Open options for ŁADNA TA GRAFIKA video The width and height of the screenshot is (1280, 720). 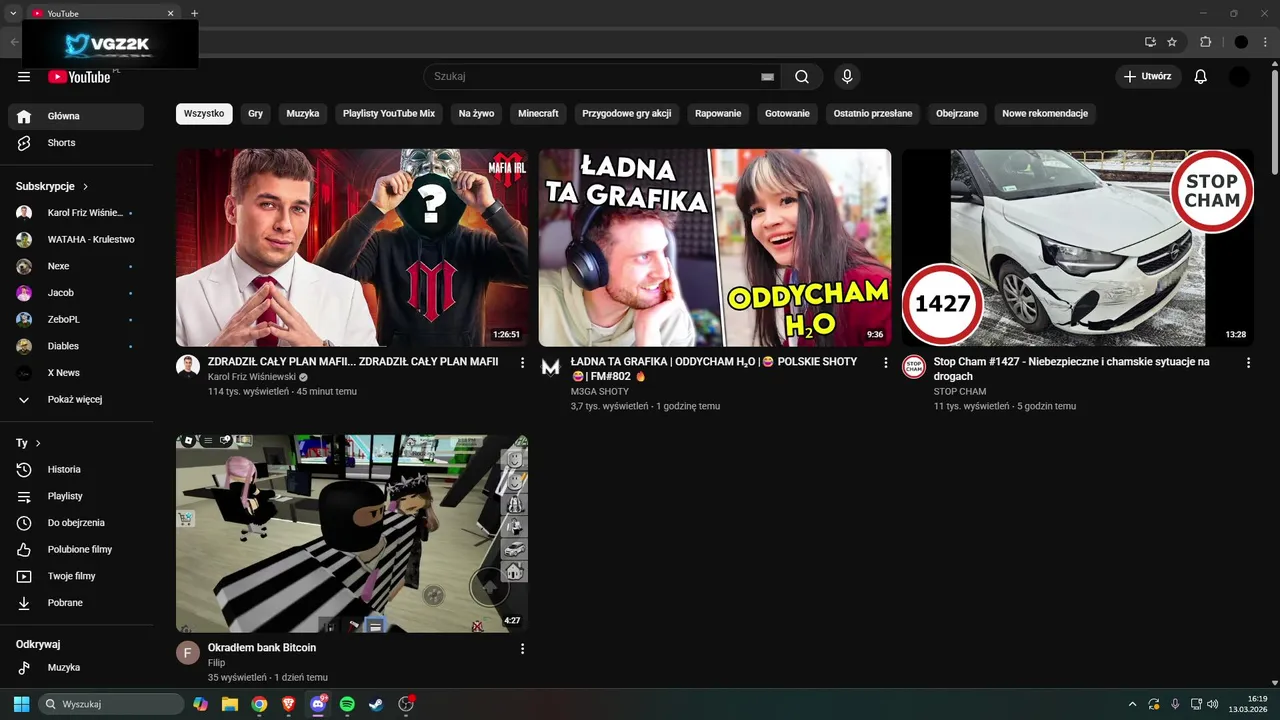coord(885,363)
